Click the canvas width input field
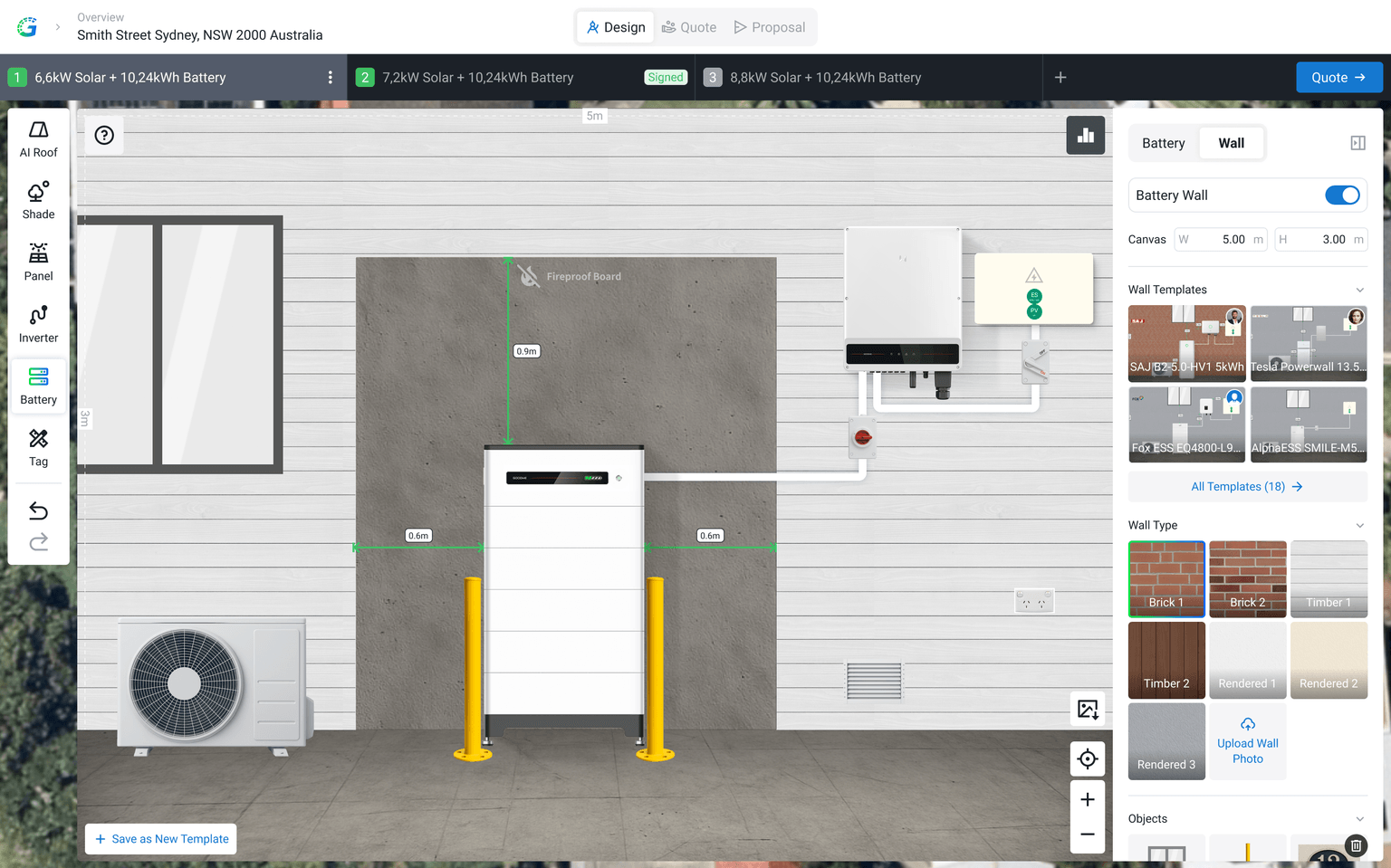The width and height of the screenshot is (1391, 868). click(1220, 240)
